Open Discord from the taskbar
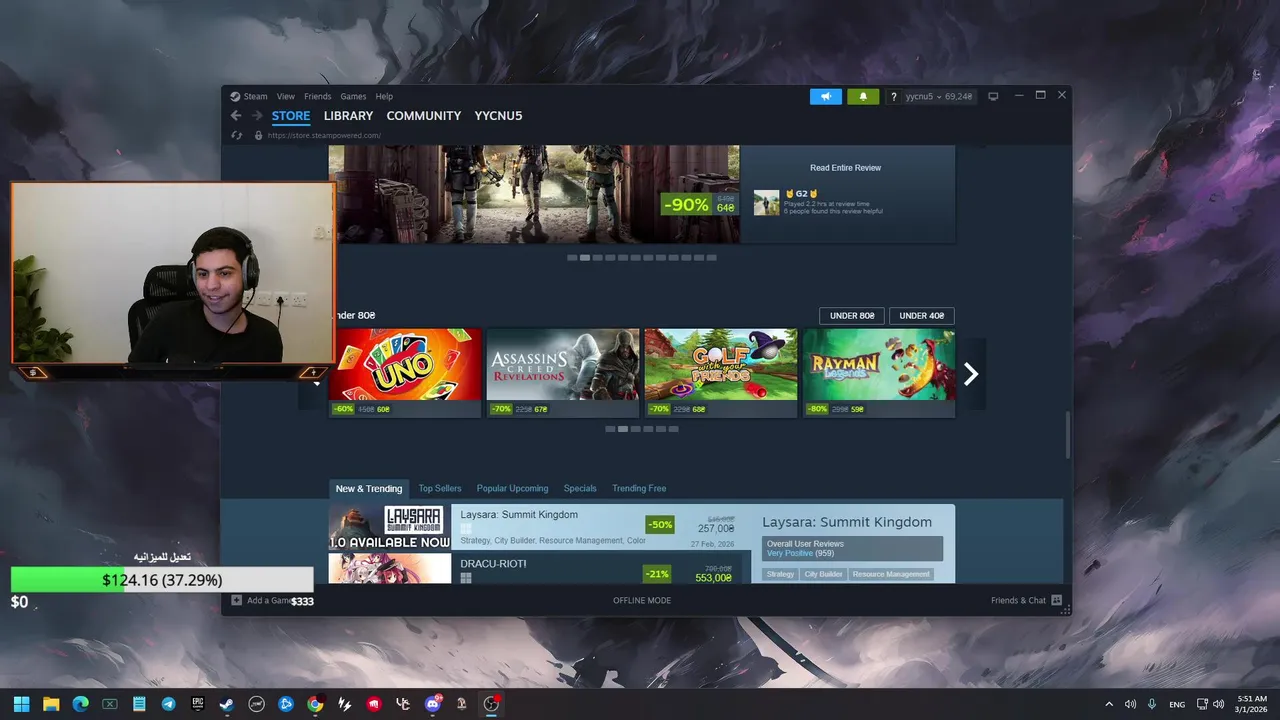1280x720 pixels. point(433,704)
